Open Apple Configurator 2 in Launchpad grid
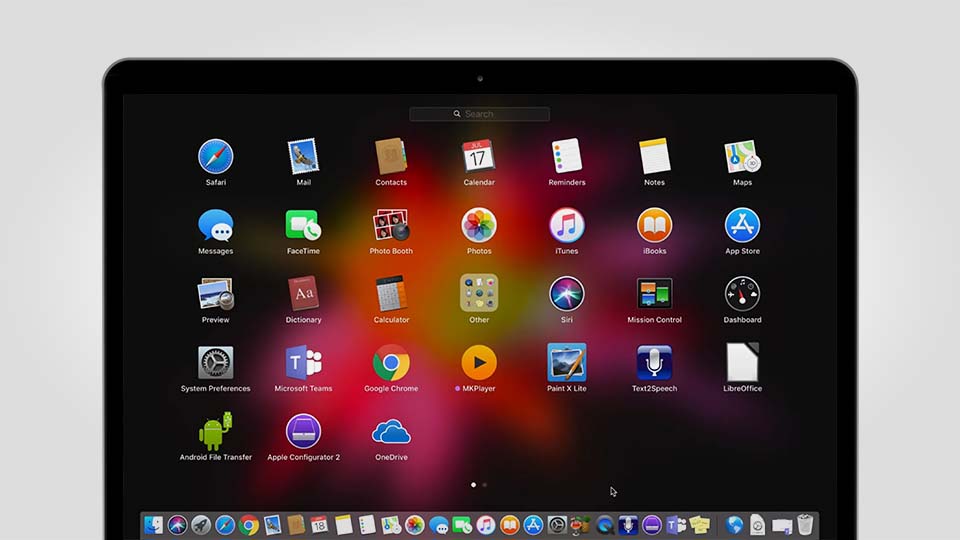960x540 pixels. click(303, 431)
